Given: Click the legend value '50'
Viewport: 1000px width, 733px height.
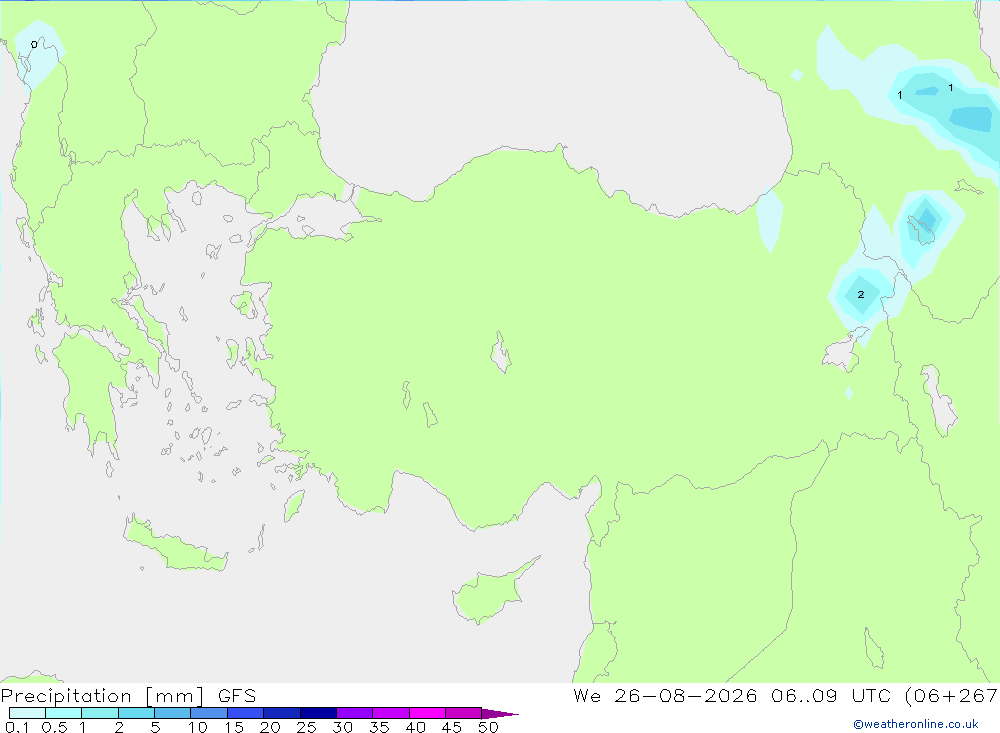Looking at the screenshot, I should pyautogui.click(x=488, y=727).
